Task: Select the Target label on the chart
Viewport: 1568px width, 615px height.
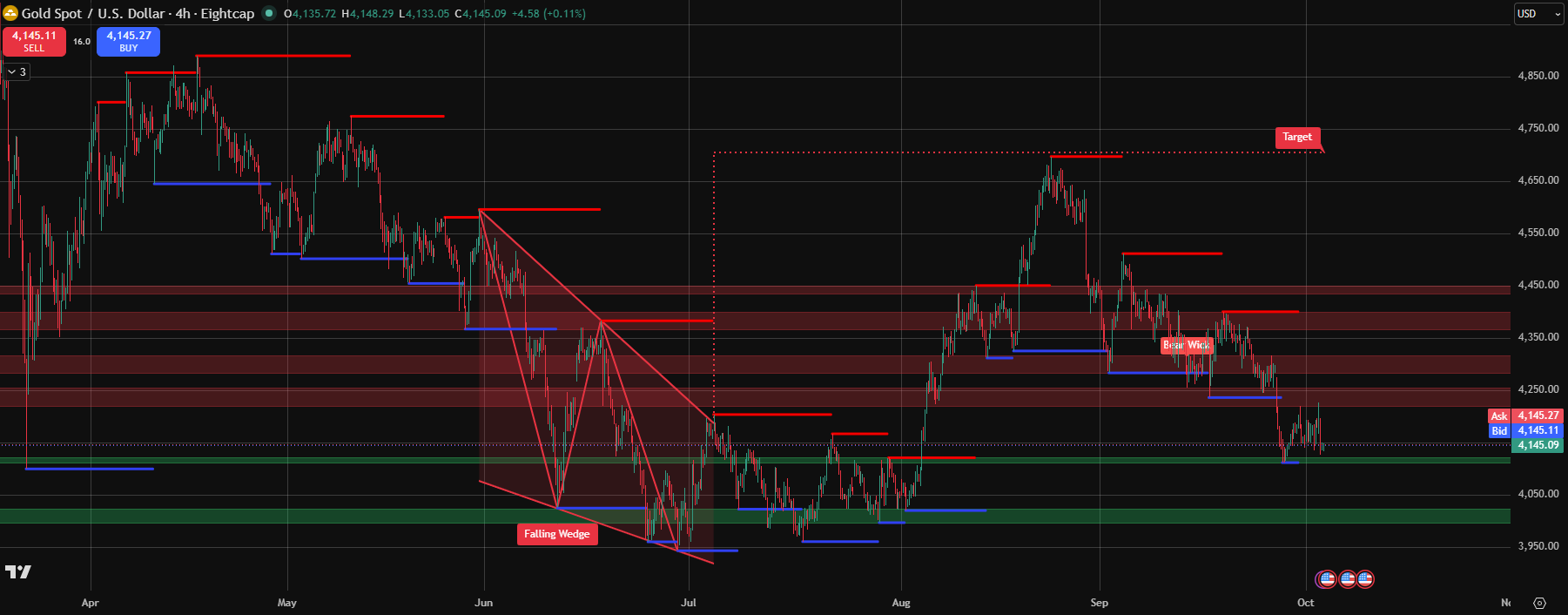Action: click(x=1297, y=137)
